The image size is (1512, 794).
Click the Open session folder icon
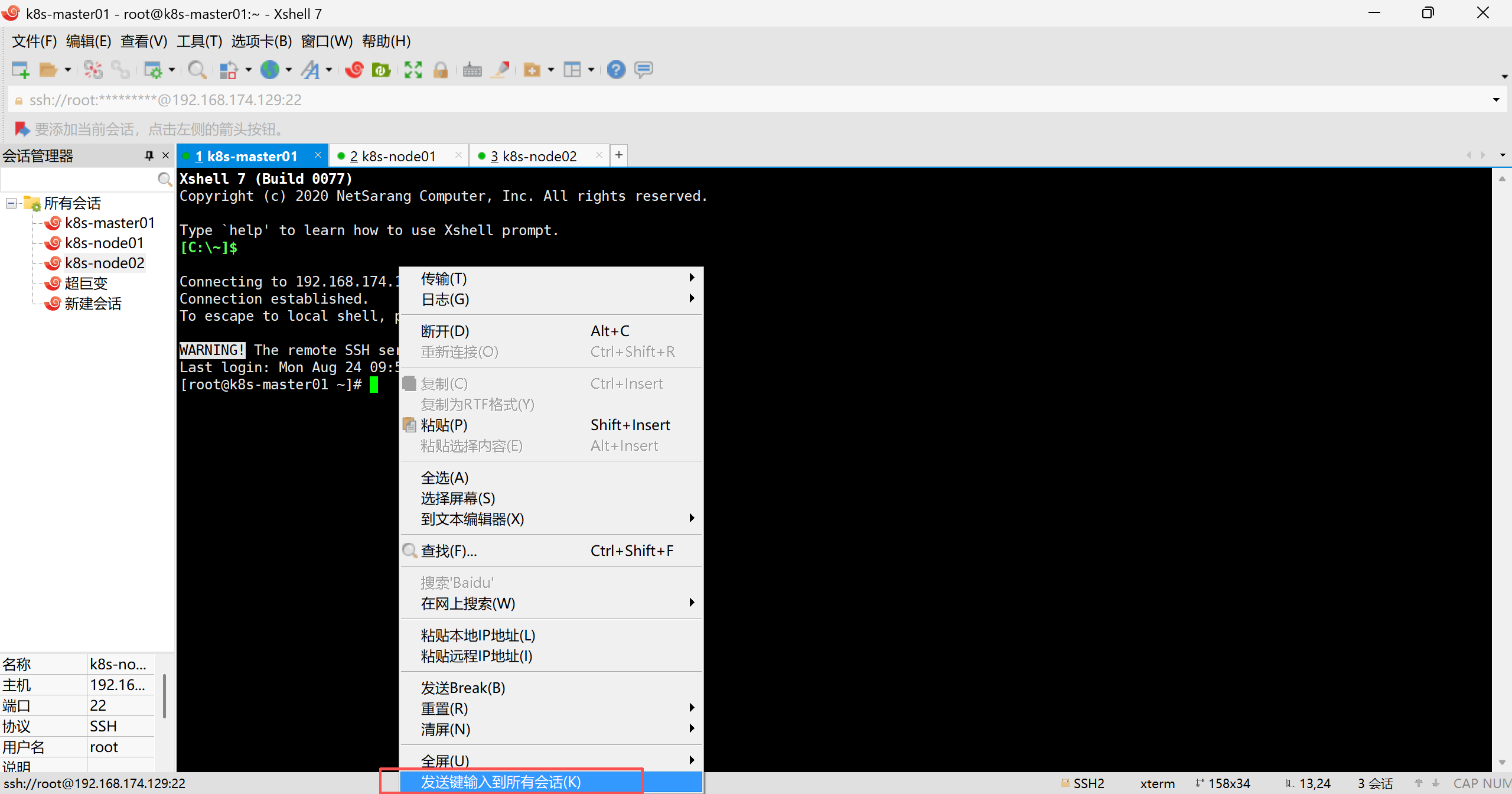(48, 70)
